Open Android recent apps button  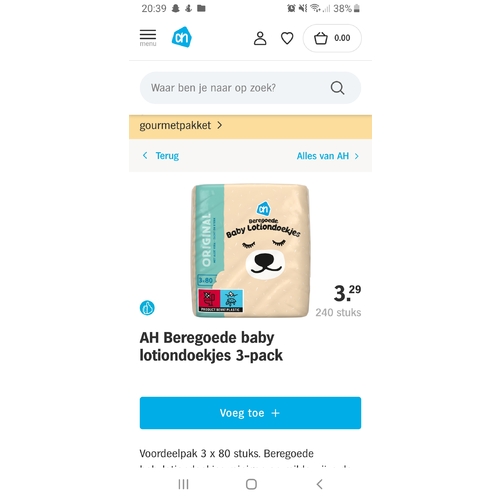tap(183, 484)
